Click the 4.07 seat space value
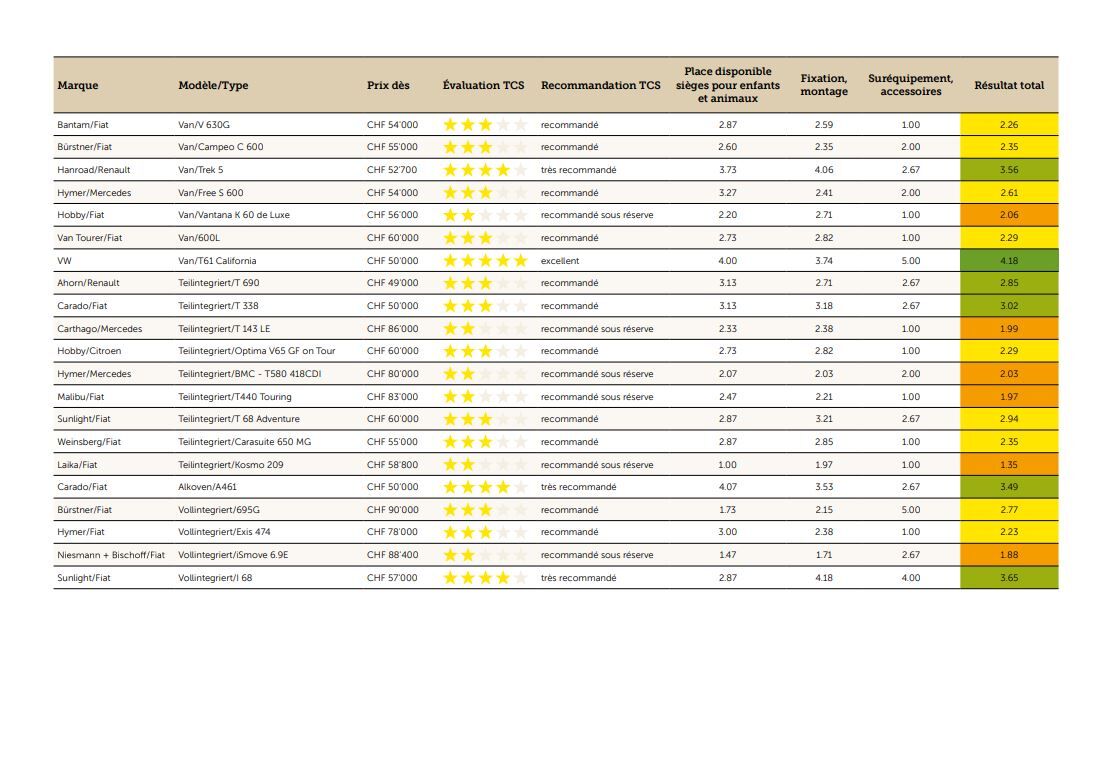Screen dimensions: 1115x781 [x=727, y=487]
